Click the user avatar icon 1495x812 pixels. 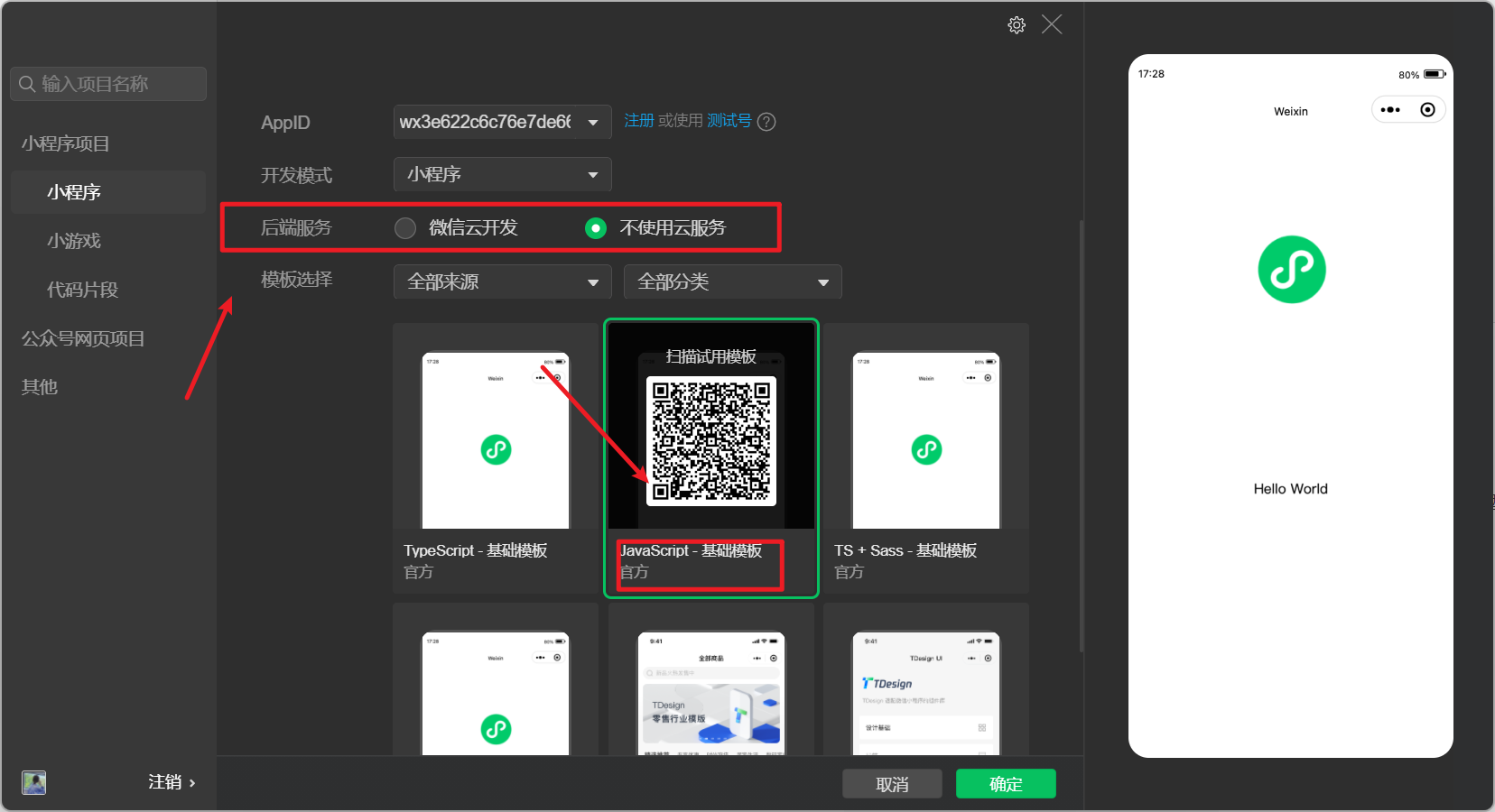tap(34, 782)
